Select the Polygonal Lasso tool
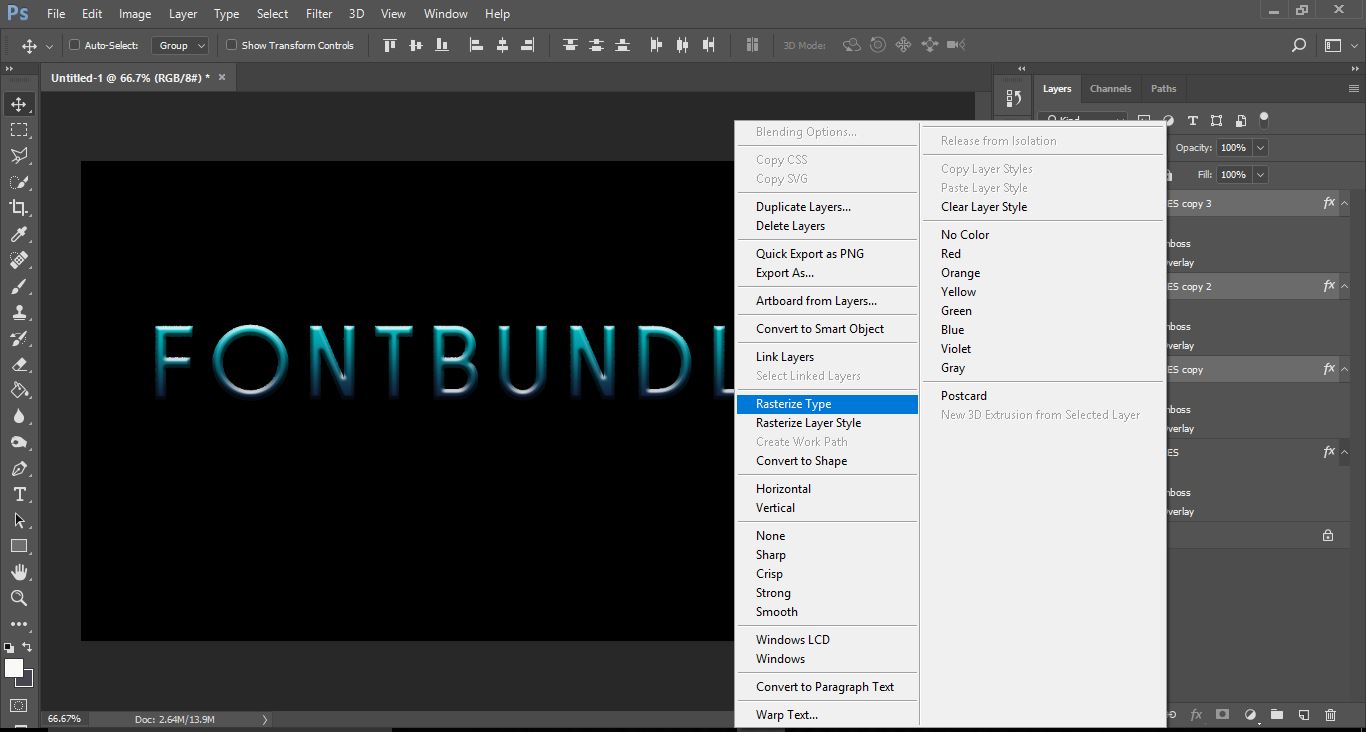Viewport: 1366px width, 732px height. click(x=19, y=156)
